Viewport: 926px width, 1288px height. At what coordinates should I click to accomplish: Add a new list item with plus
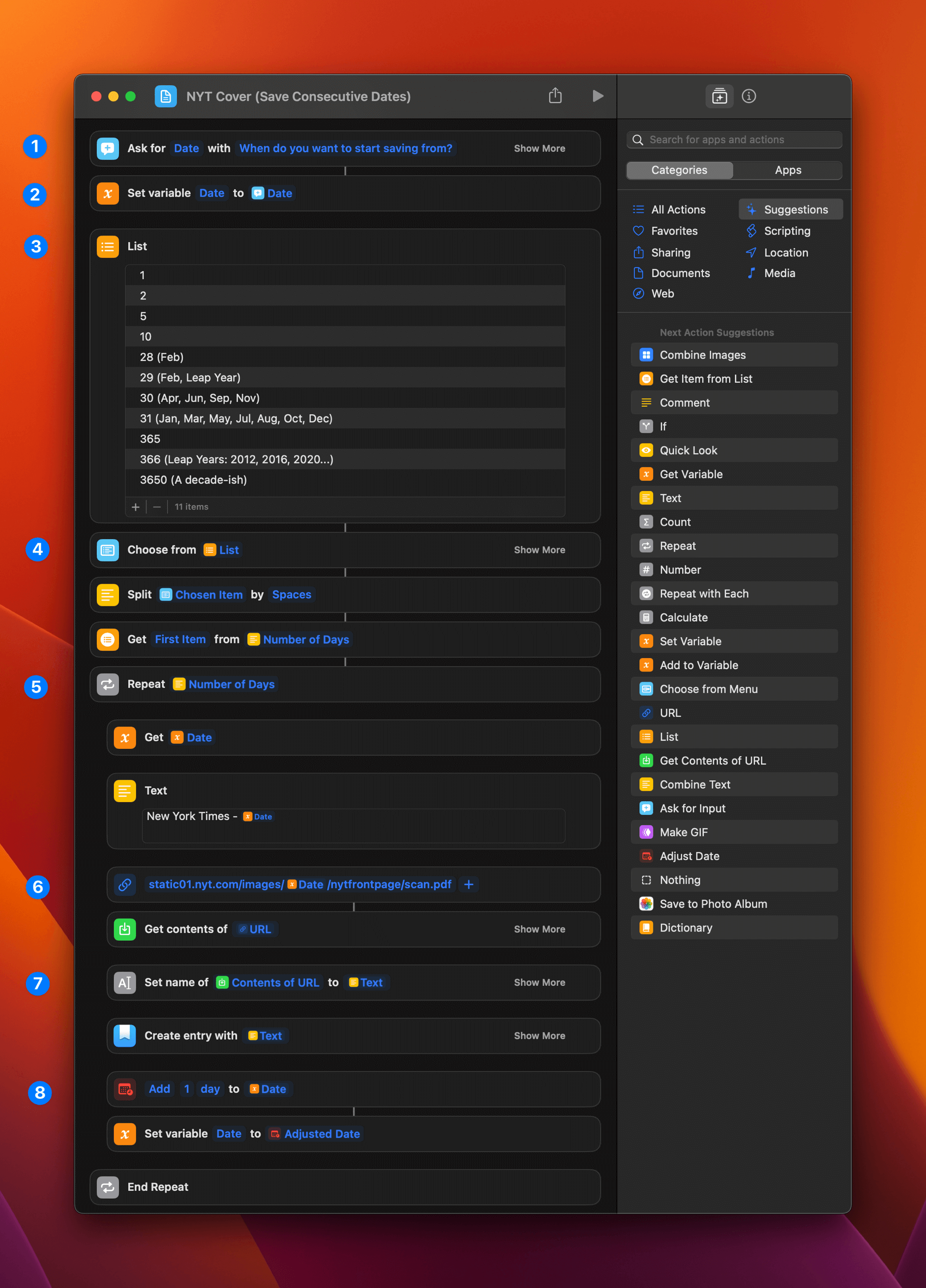point(136,507)
